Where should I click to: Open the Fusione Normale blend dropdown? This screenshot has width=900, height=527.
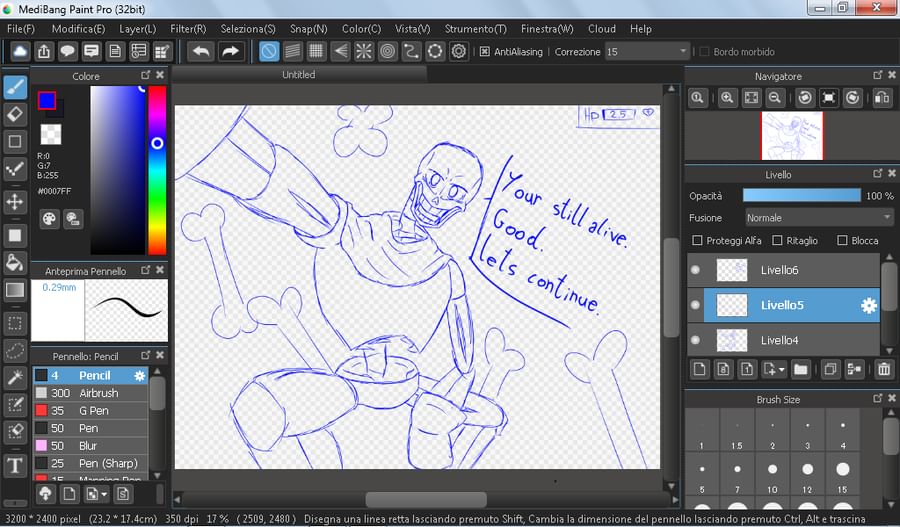pos(818,218)
